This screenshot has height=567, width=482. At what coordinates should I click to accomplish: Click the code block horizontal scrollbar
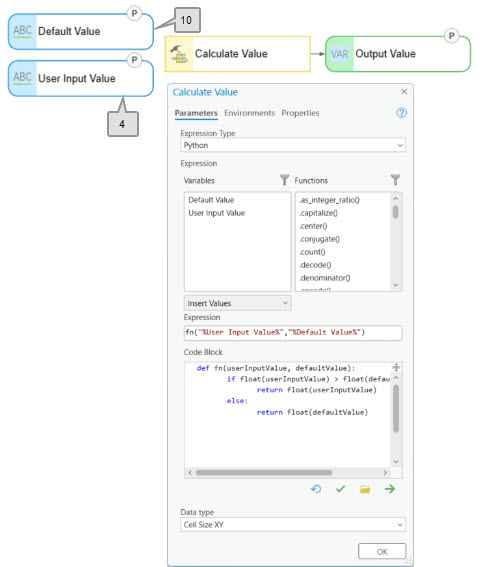[264, 473]
